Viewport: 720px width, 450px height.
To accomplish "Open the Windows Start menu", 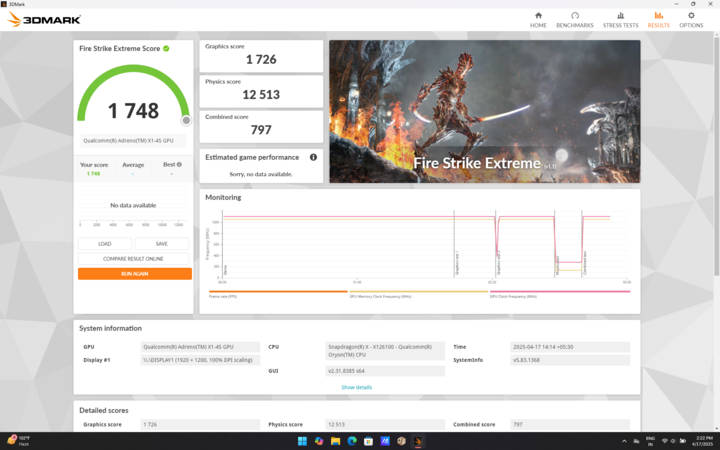I will (x=302, y=441).
